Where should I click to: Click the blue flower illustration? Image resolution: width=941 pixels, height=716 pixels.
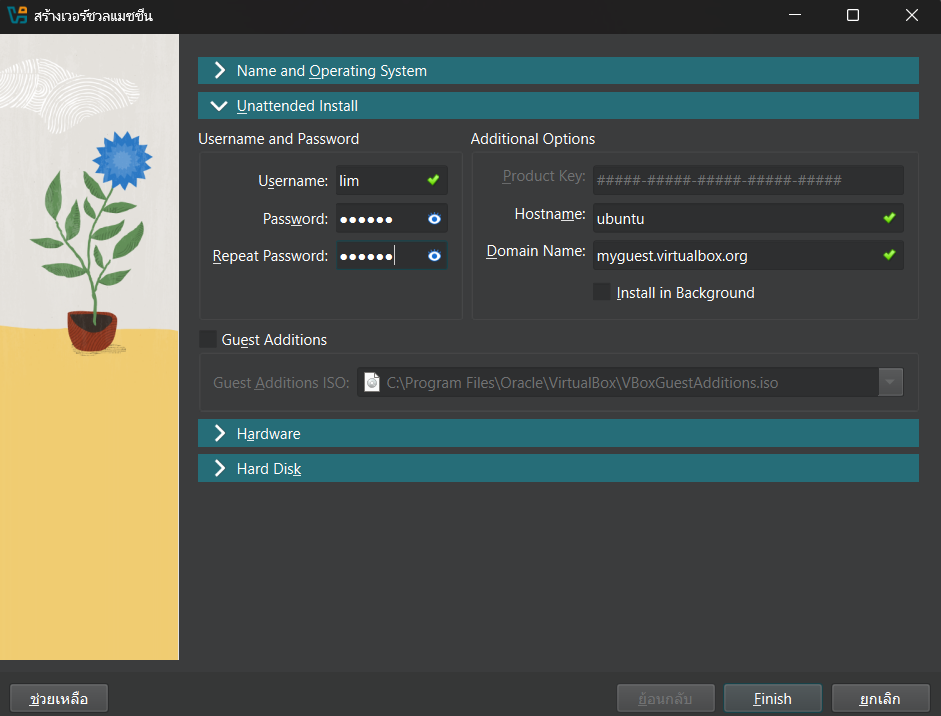point(122,158)
